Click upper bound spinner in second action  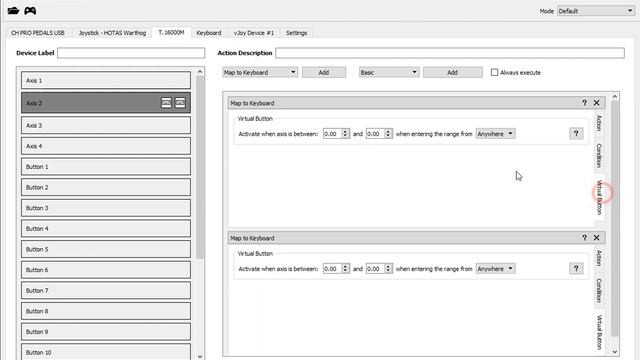pos(379,269)
